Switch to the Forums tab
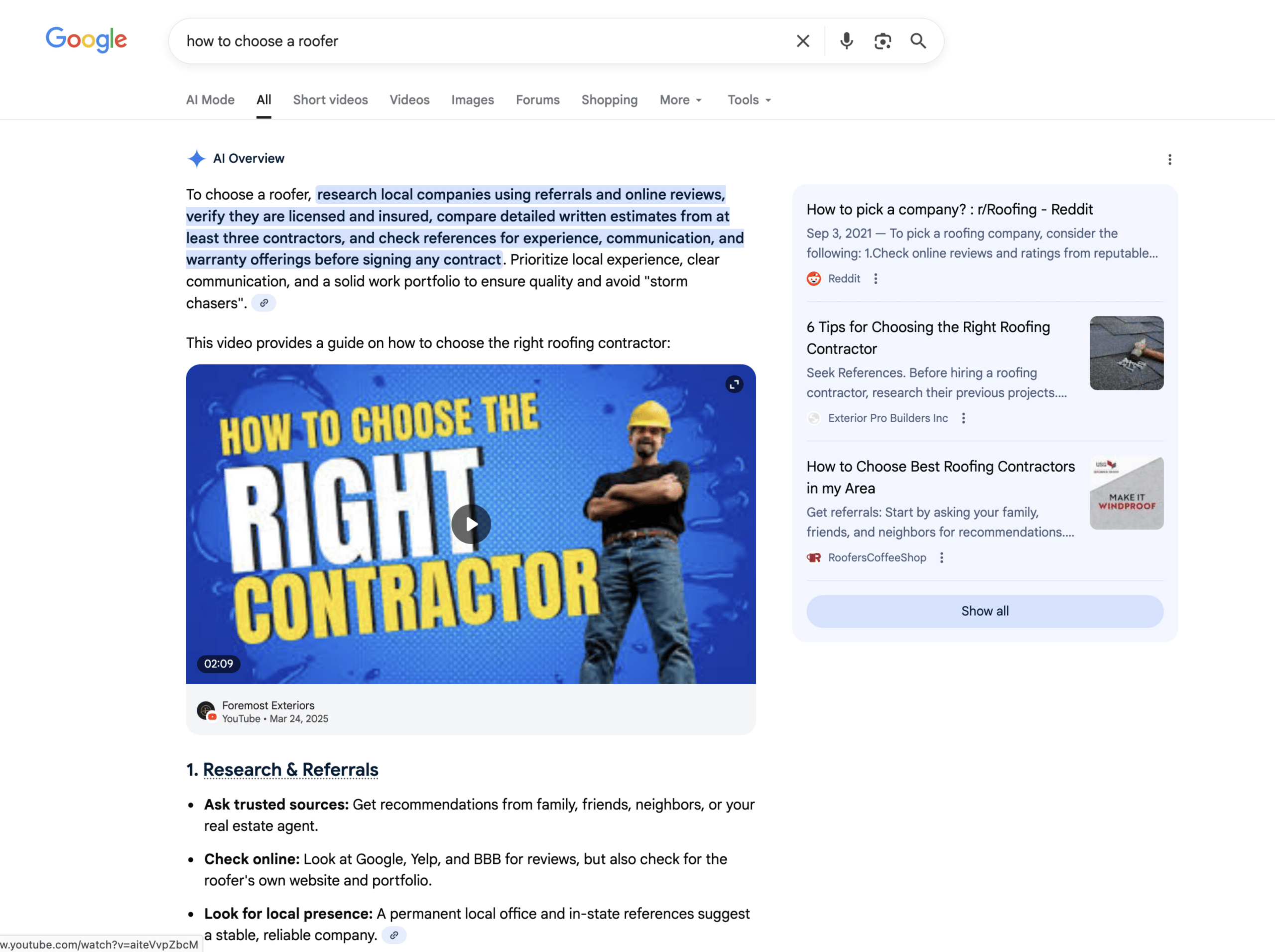1275x952 pixels. tap(537, 100)
